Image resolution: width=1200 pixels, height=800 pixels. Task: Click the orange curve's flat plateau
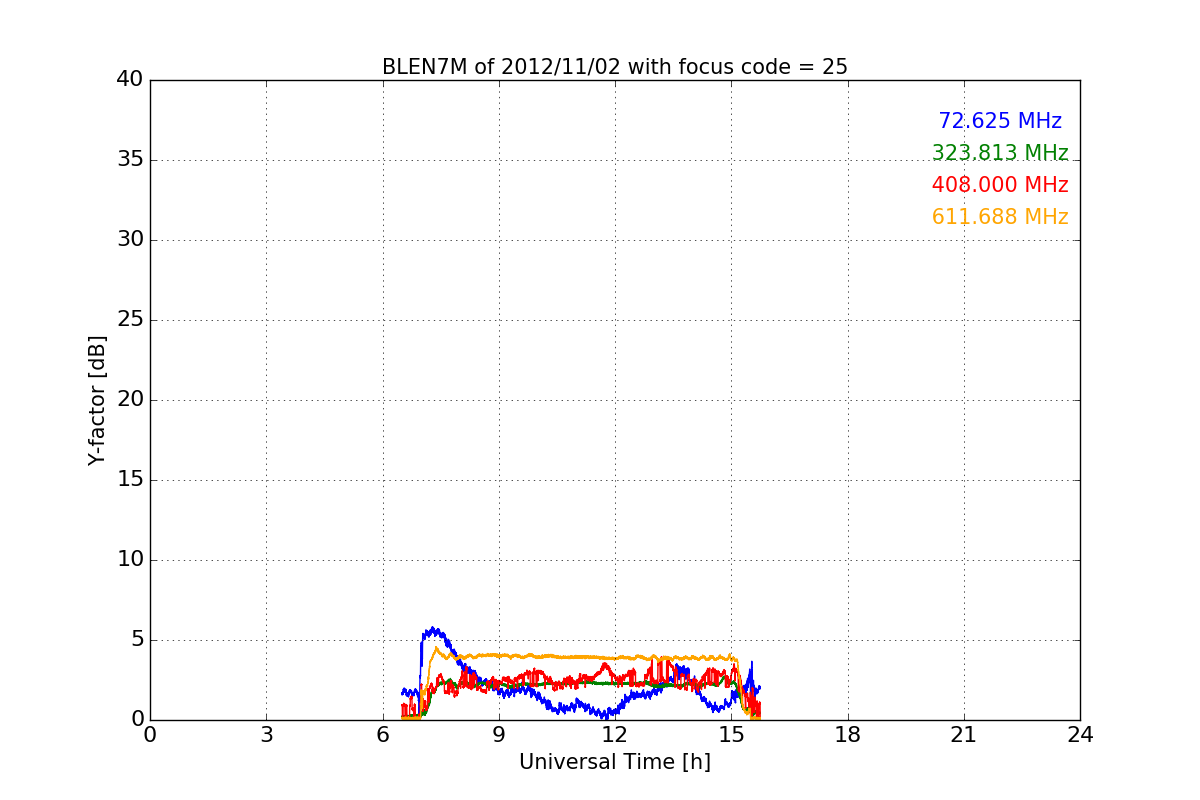point(590,657)
